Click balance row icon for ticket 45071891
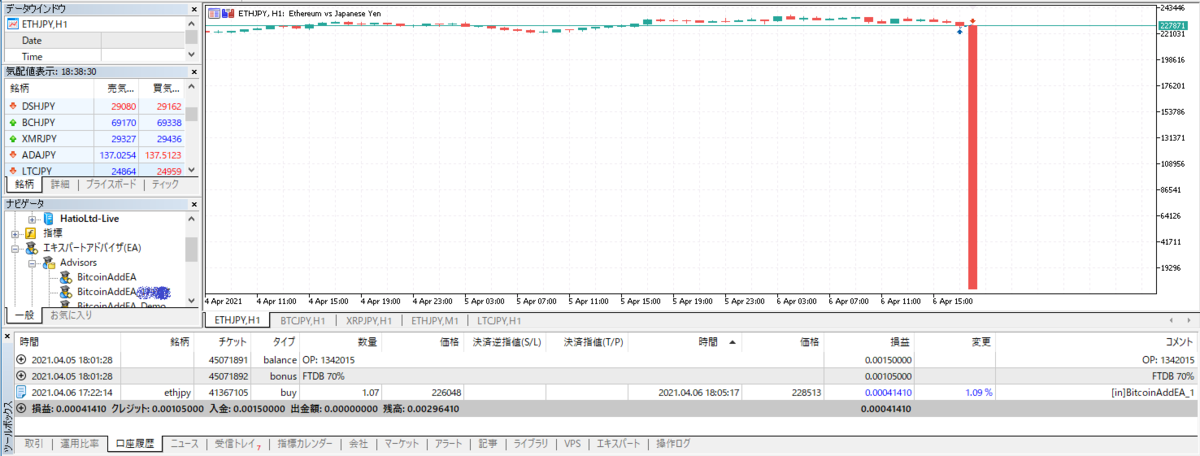This screenshot has width=1200, height=456. 23,358
